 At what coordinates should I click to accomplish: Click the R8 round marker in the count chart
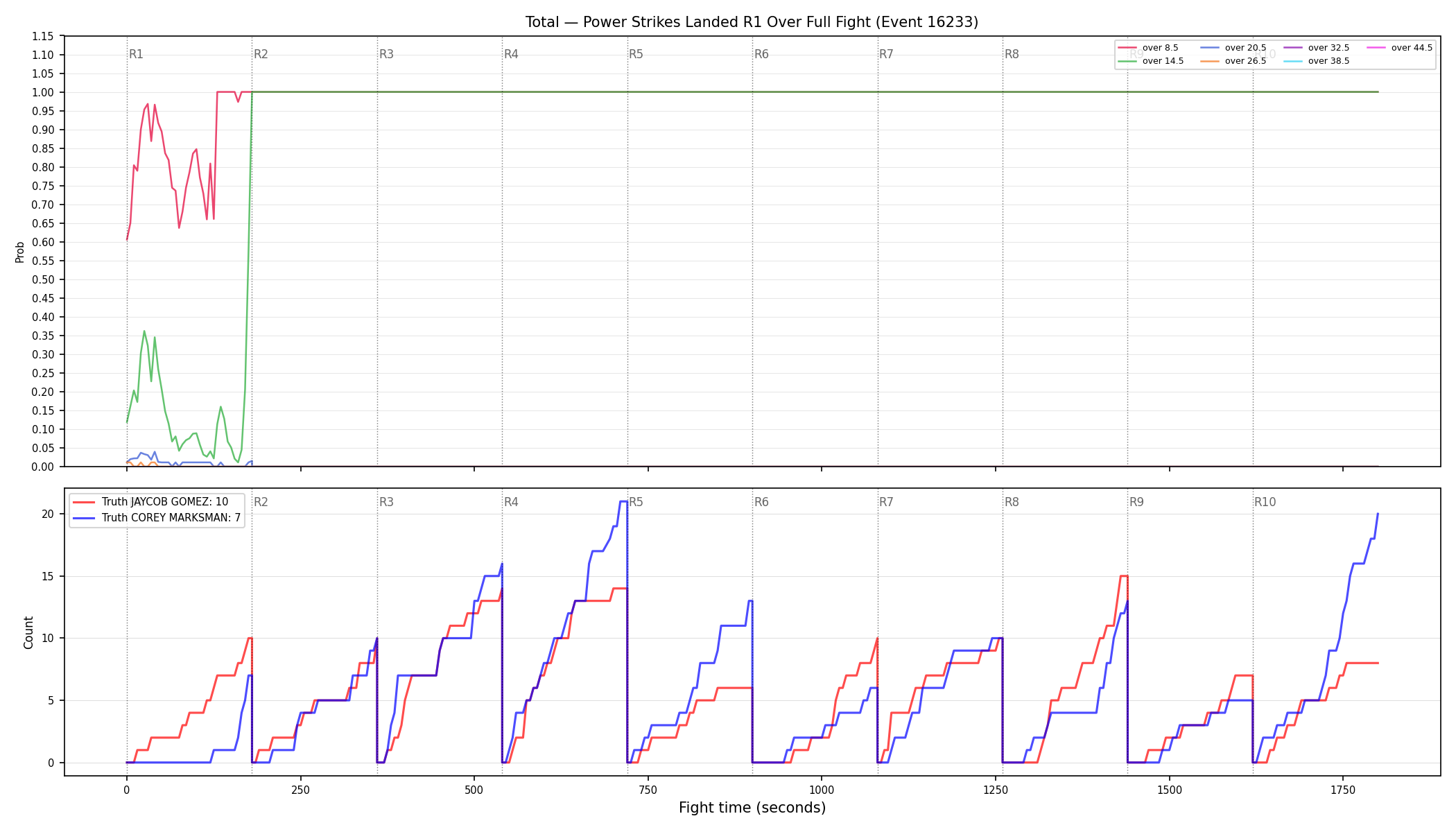1012,502
